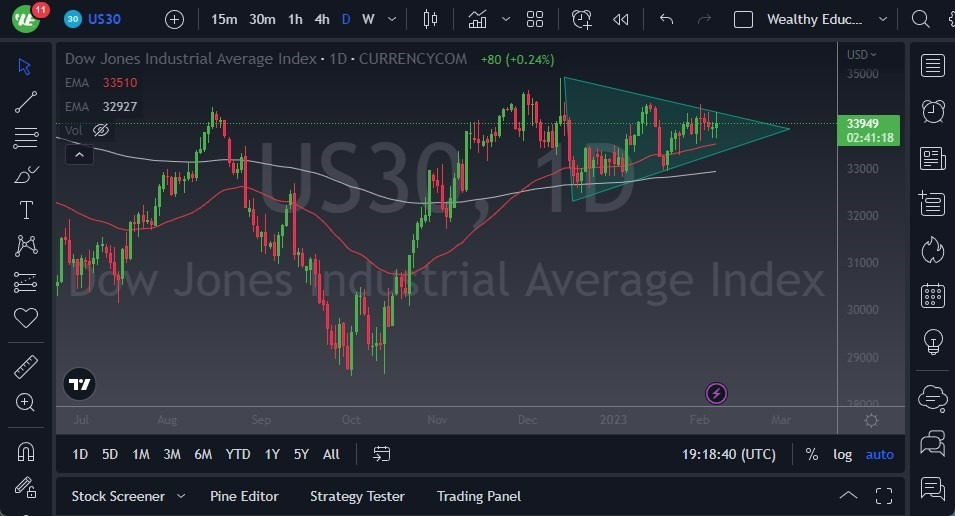Select the trend line drawing tool
The image size is (955, 516).
tap(26, 102)
